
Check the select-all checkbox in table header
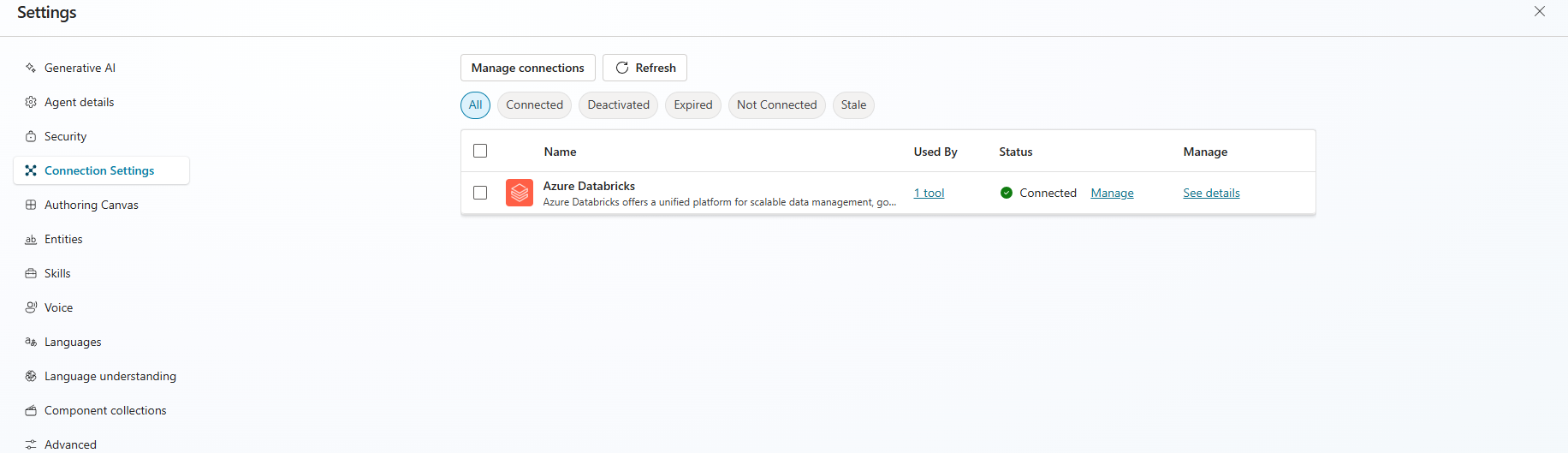[x=480, y=151]
